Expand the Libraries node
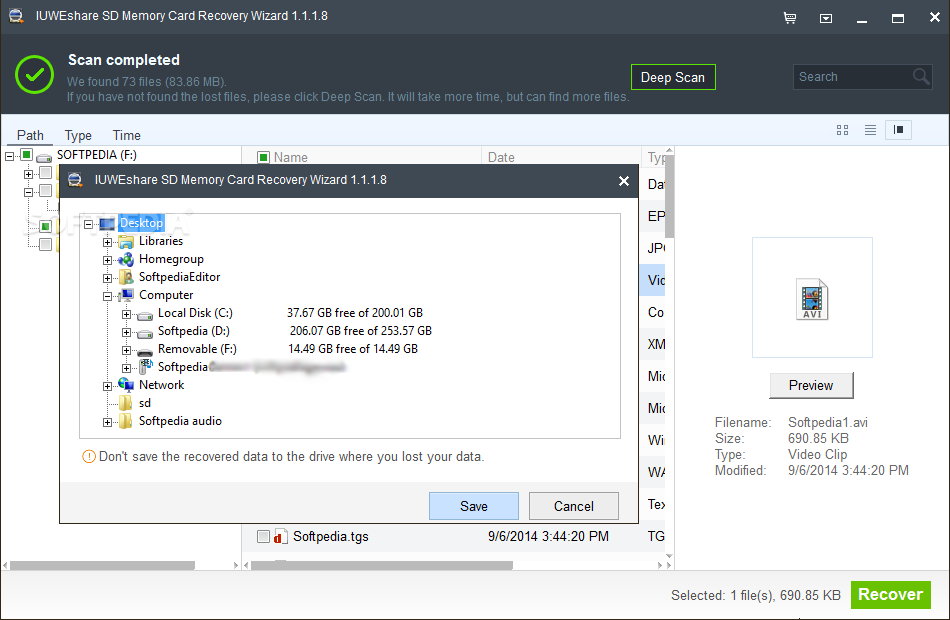The height and width of the screenshot is (620, 950). point(107,242)
